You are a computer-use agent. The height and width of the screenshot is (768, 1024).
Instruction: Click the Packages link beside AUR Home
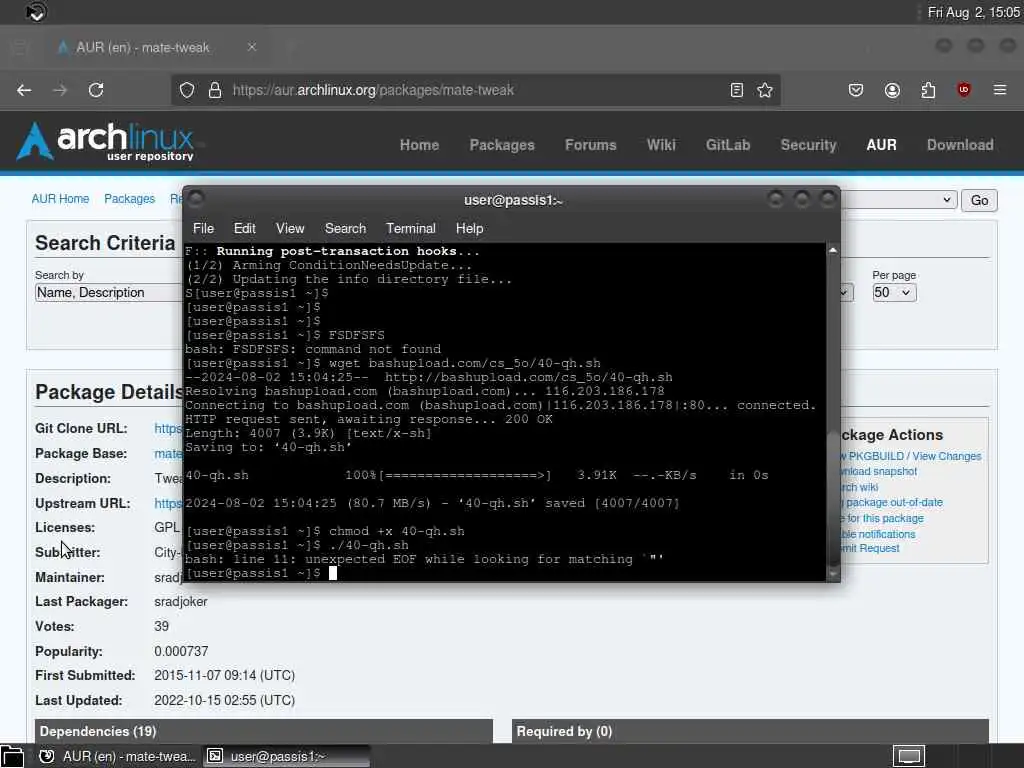coord(129,199)
